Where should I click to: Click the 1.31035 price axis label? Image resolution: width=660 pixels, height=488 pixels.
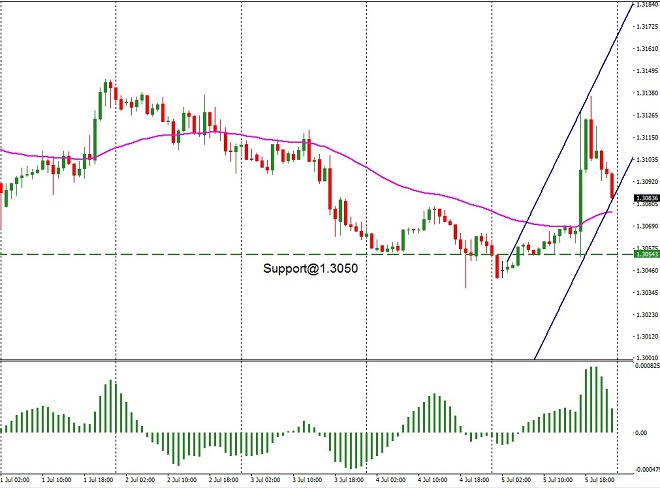pyautogui.click(x=647, y=160)
